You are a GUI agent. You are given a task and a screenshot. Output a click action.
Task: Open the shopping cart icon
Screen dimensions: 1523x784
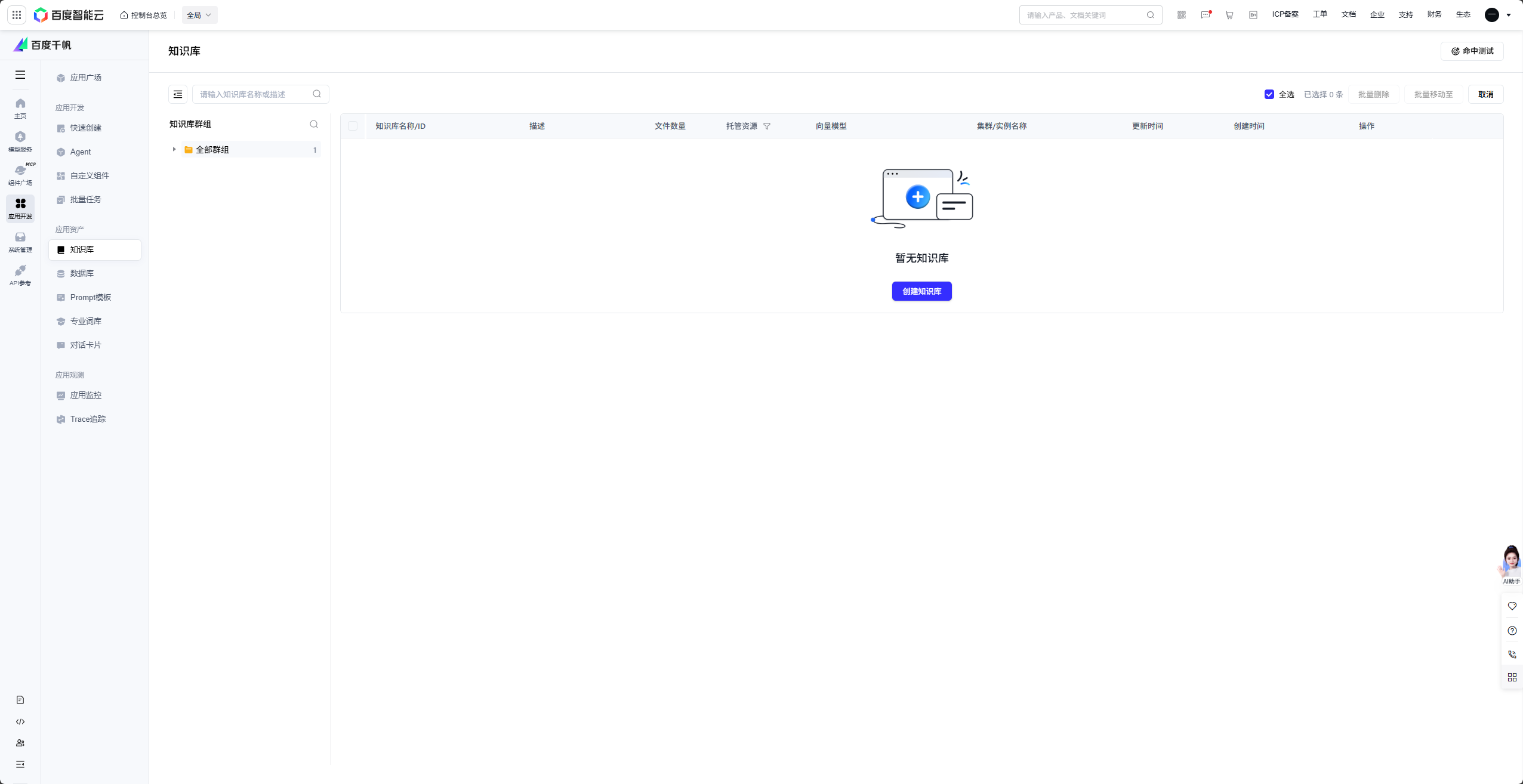(x=1229, y=15)
